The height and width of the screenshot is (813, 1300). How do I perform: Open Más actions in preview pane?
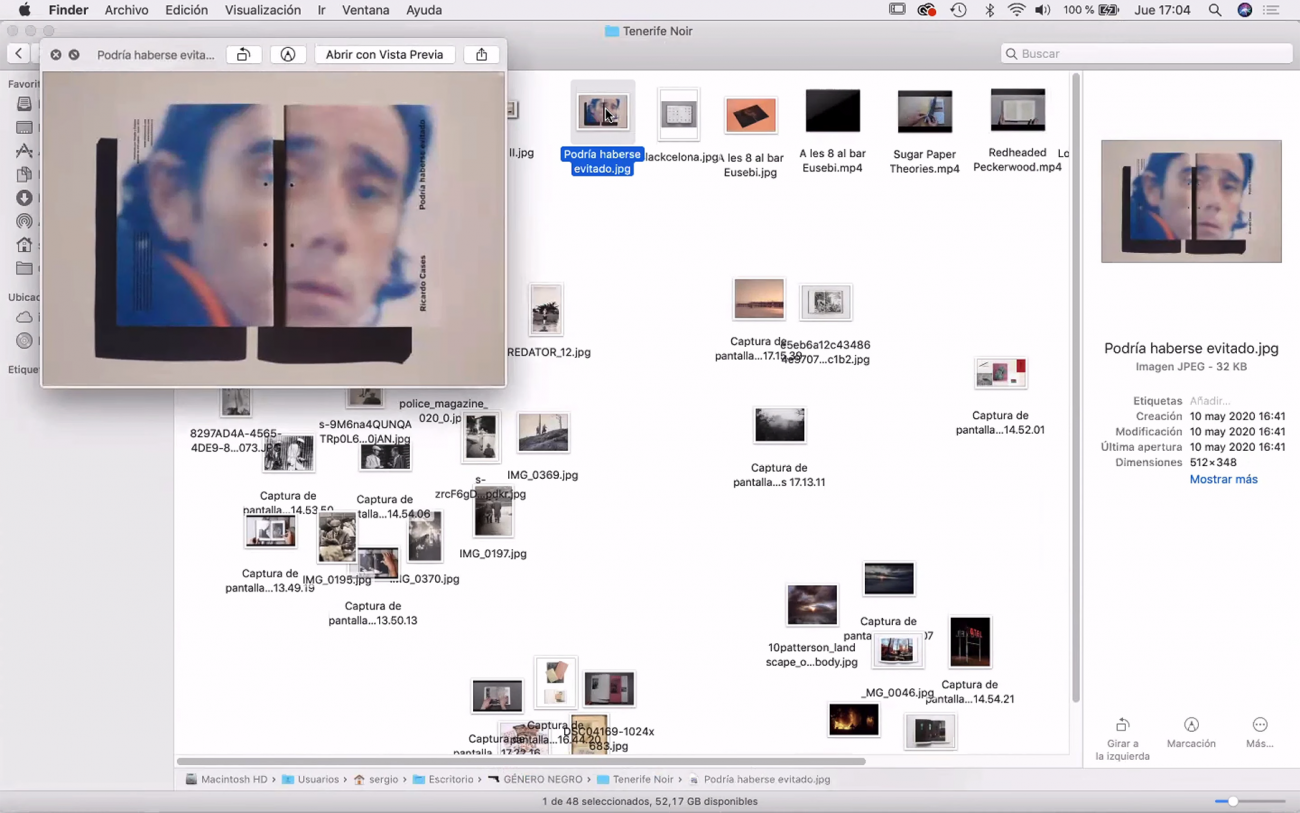pos(1259,732)
